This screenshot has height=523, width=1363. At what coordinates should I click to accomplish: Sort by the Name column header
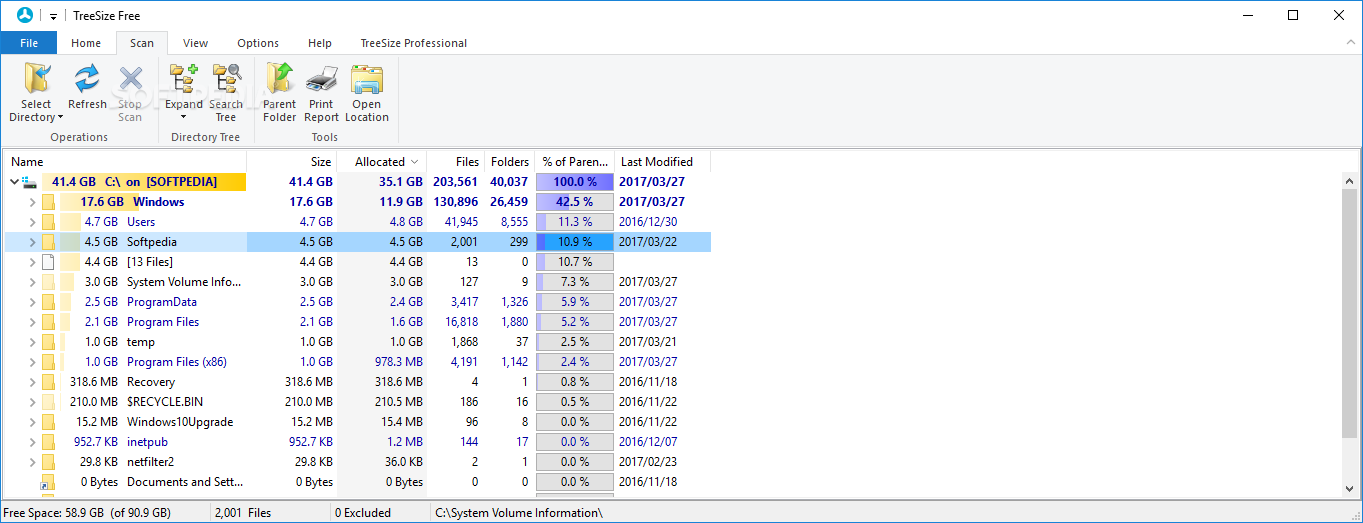pyautogui.click(x=126, y=161)
